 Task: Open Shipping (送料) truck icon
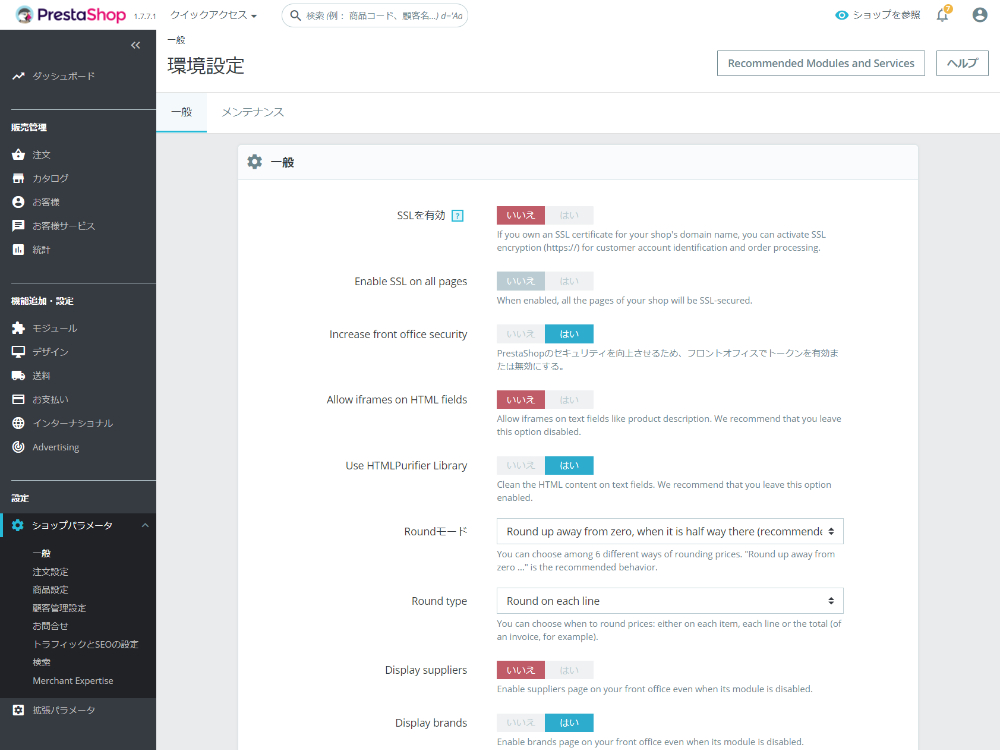(x=18, y=376)
